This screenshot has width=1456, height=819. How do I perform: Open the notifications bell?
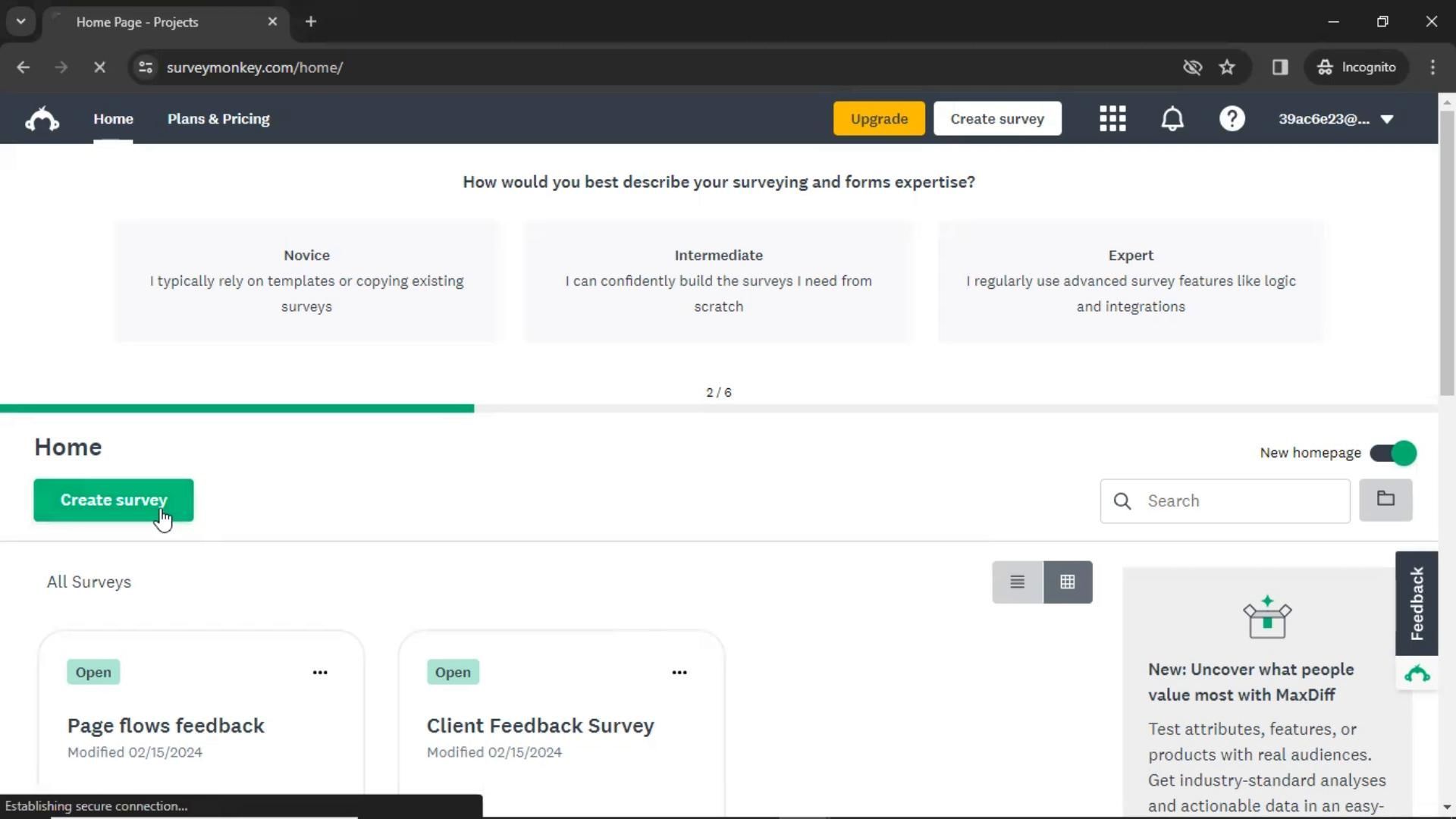click(x=1172, y=119)
